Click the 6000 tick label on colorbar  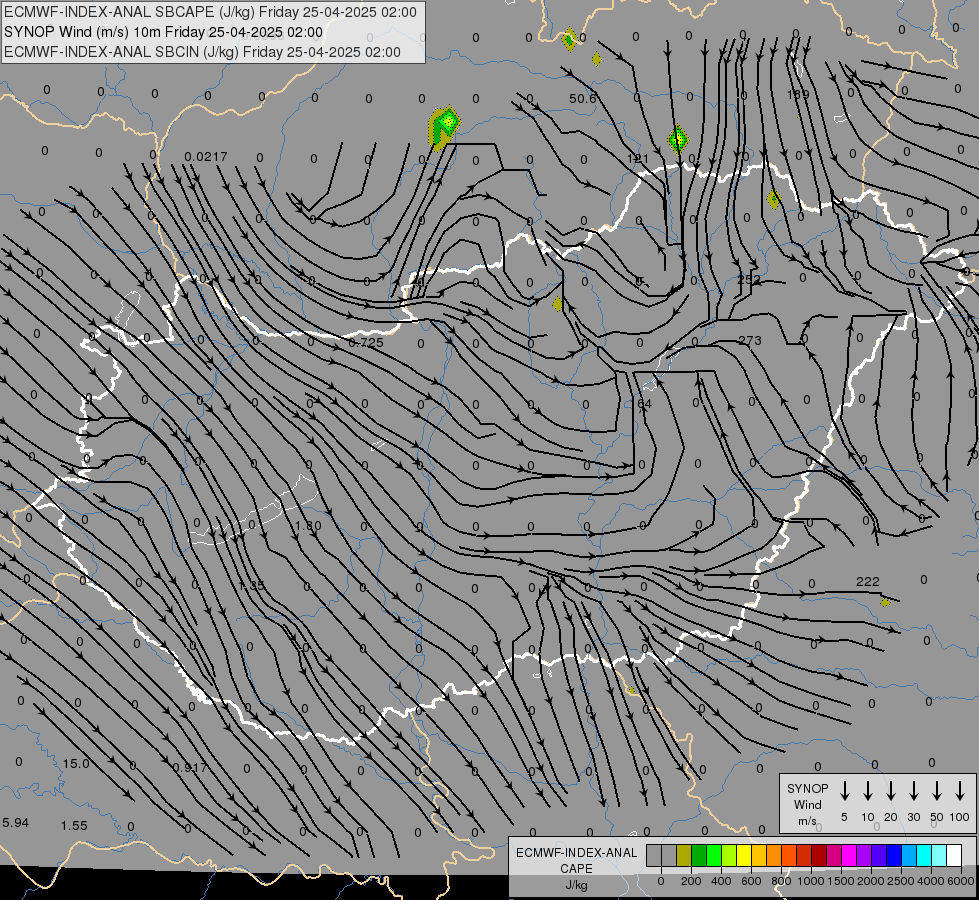tap(961, 881)
